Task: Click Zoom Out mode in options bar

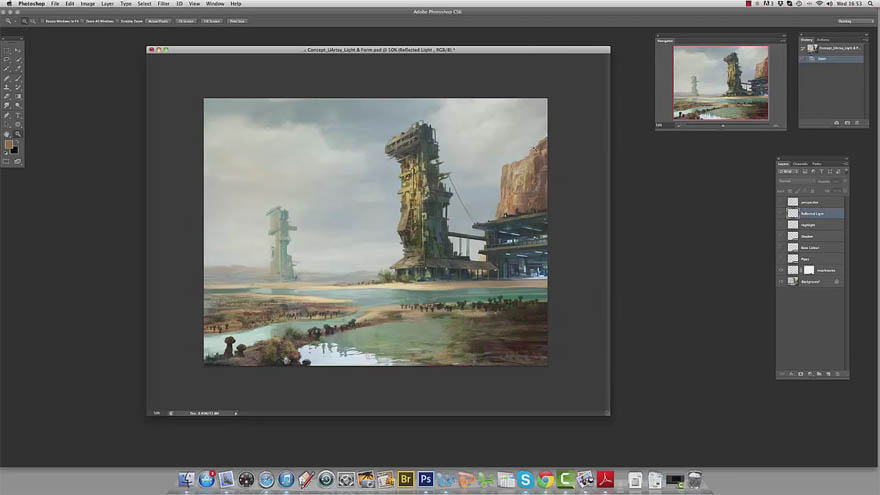Action: click(x=33, y=21)
